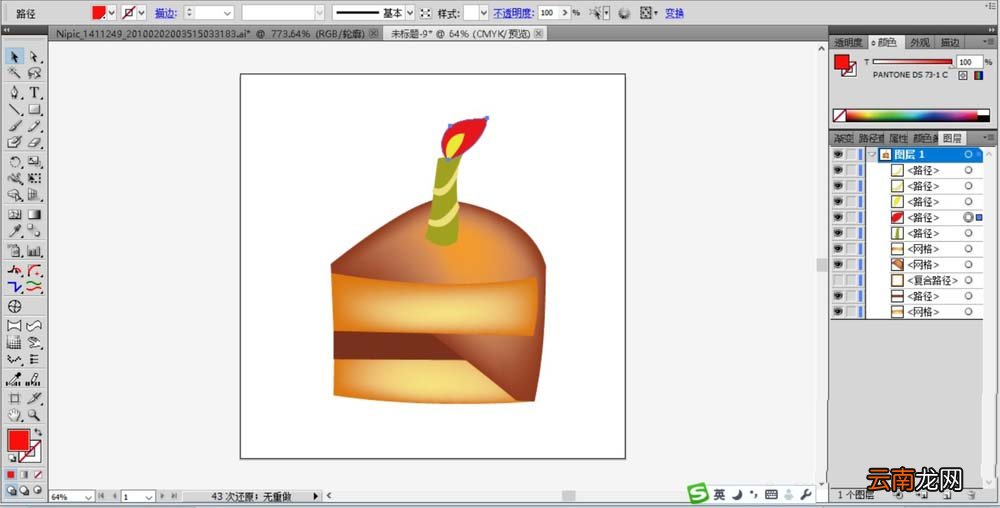
Task: Collapse the 图层 1 disclosure triangle
Action: (872, 154)
